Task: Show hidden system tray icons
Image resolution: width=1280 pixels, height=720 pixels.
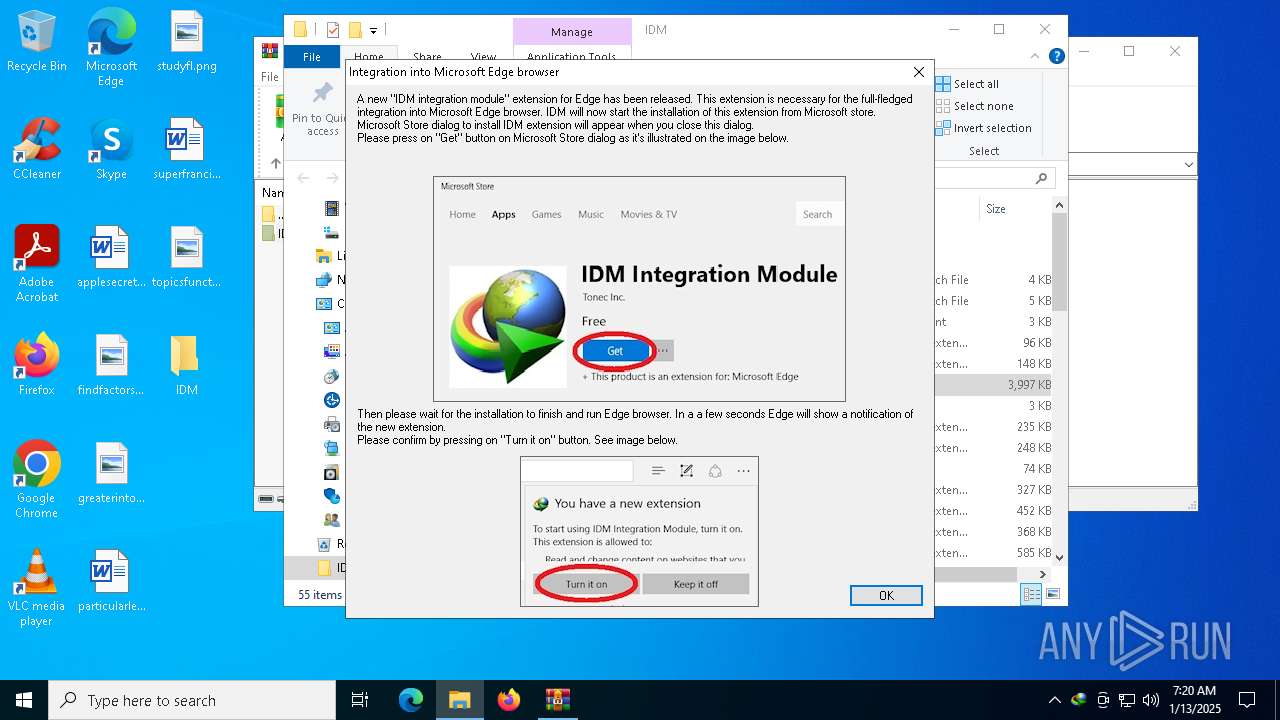Action: 1054,700
